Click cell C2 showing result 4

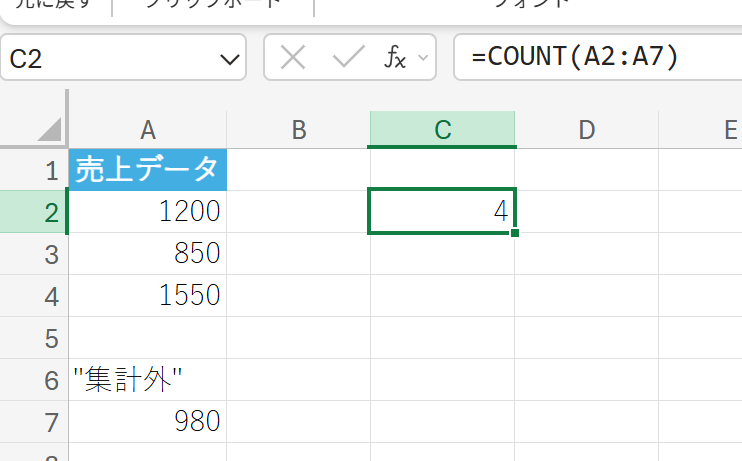(442, 211)
